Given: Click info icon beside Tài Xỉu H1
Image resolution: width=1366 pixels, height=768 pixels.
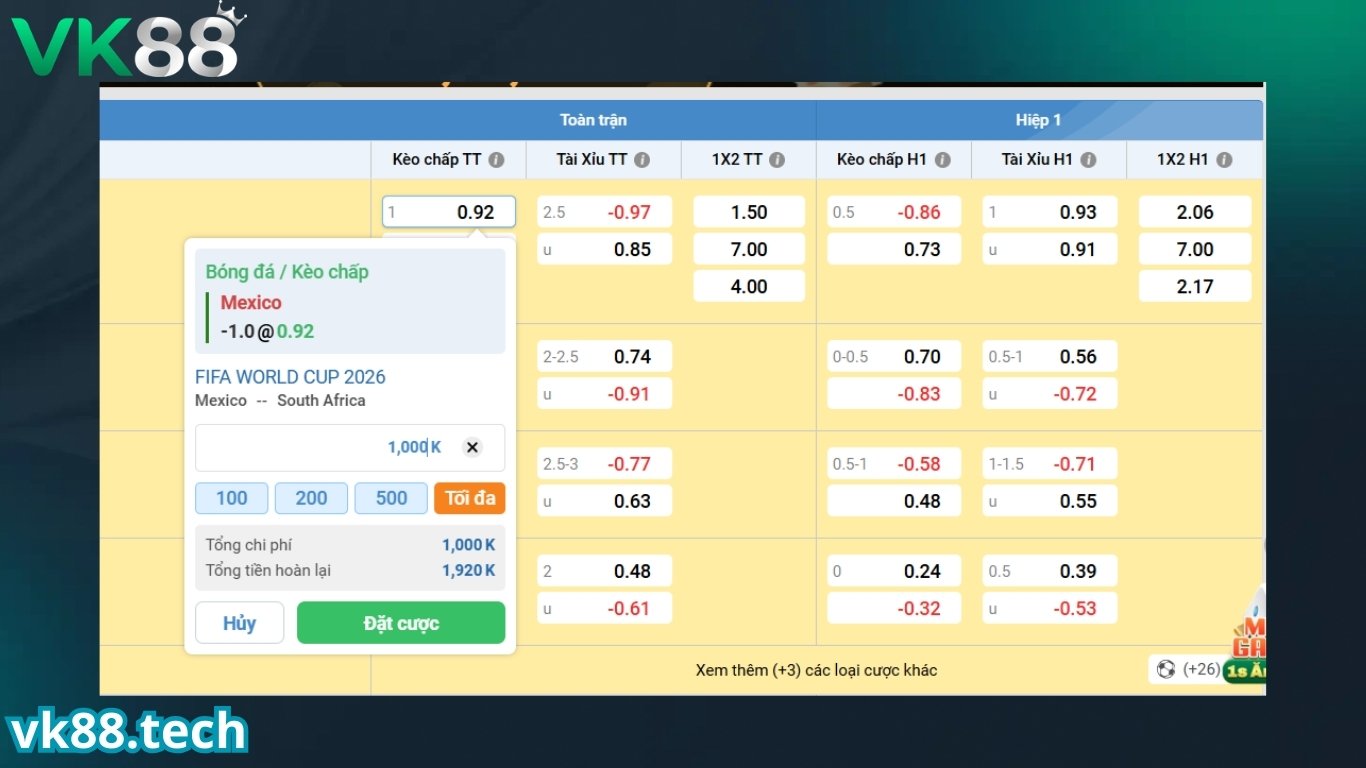Looking at the screenshot, I should [1088, 160].
